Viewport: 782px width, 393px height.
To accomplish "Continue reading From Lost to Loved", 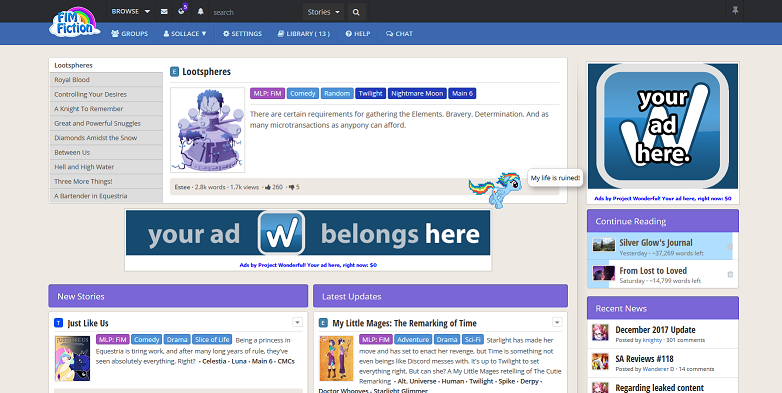I will point(653,271).
